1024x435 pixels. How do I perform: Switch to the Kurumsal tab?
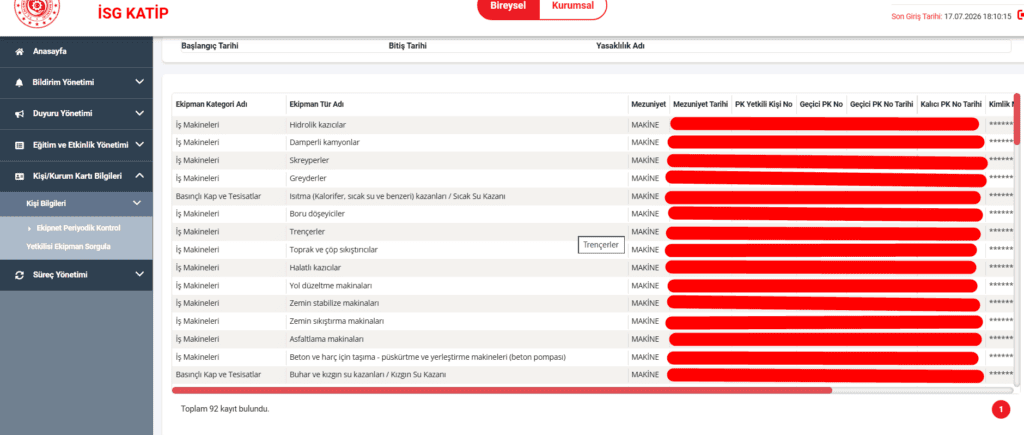573,6
